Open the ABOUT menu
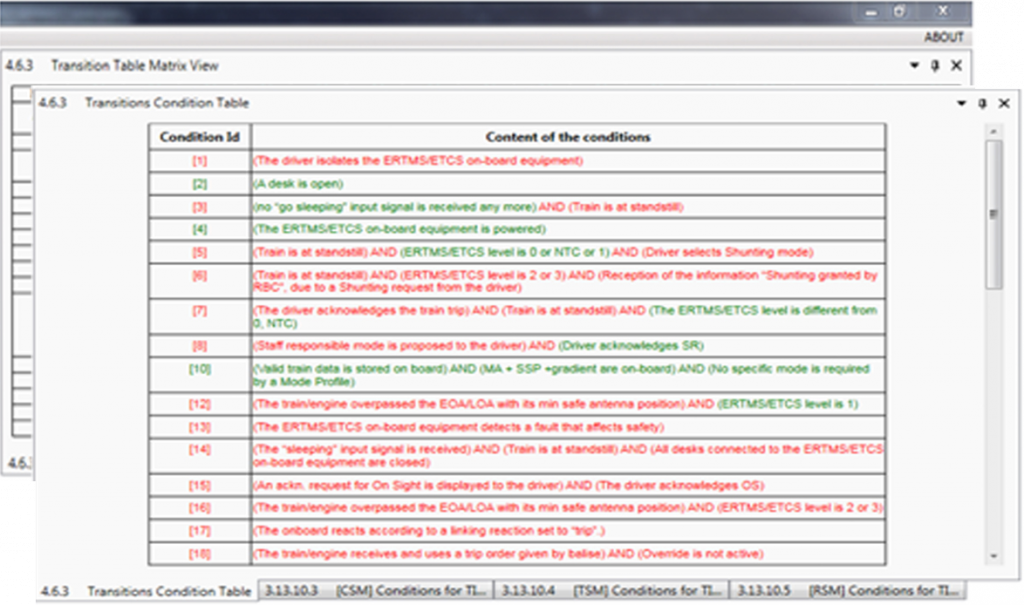The image size is (1024, 605). 943,37
